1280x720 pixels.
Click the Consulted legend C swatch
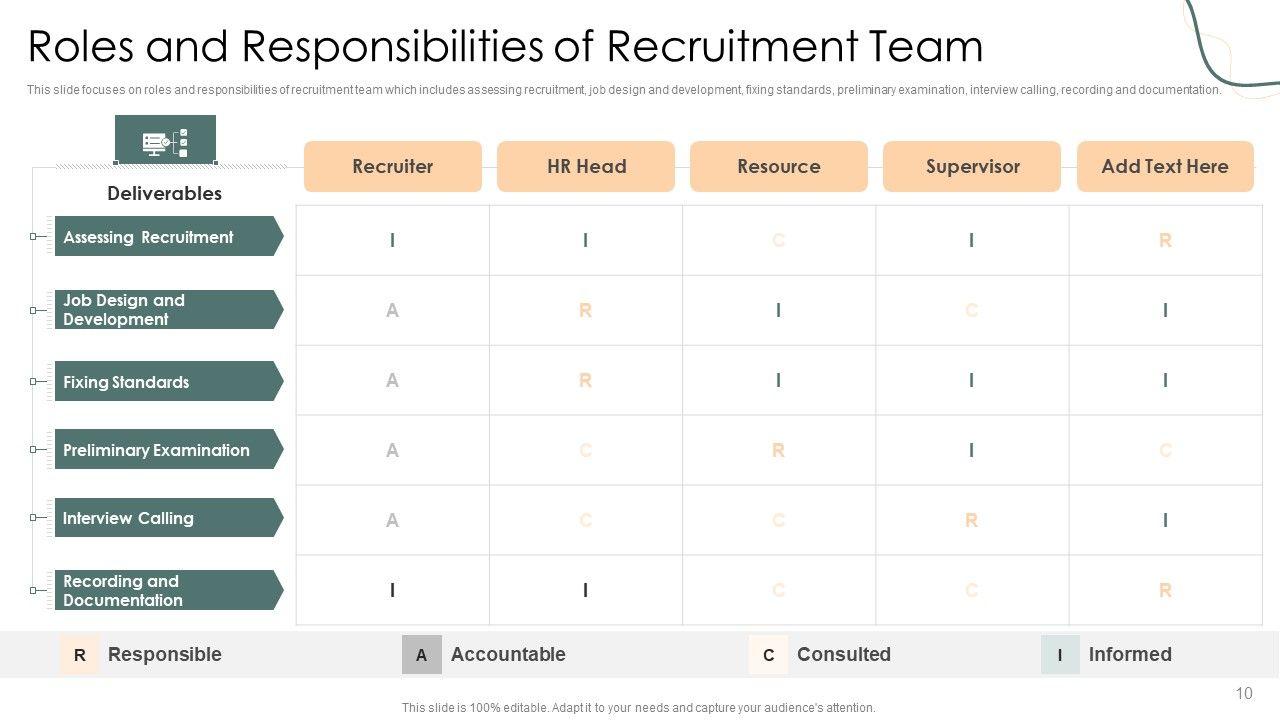coord(768,655)
